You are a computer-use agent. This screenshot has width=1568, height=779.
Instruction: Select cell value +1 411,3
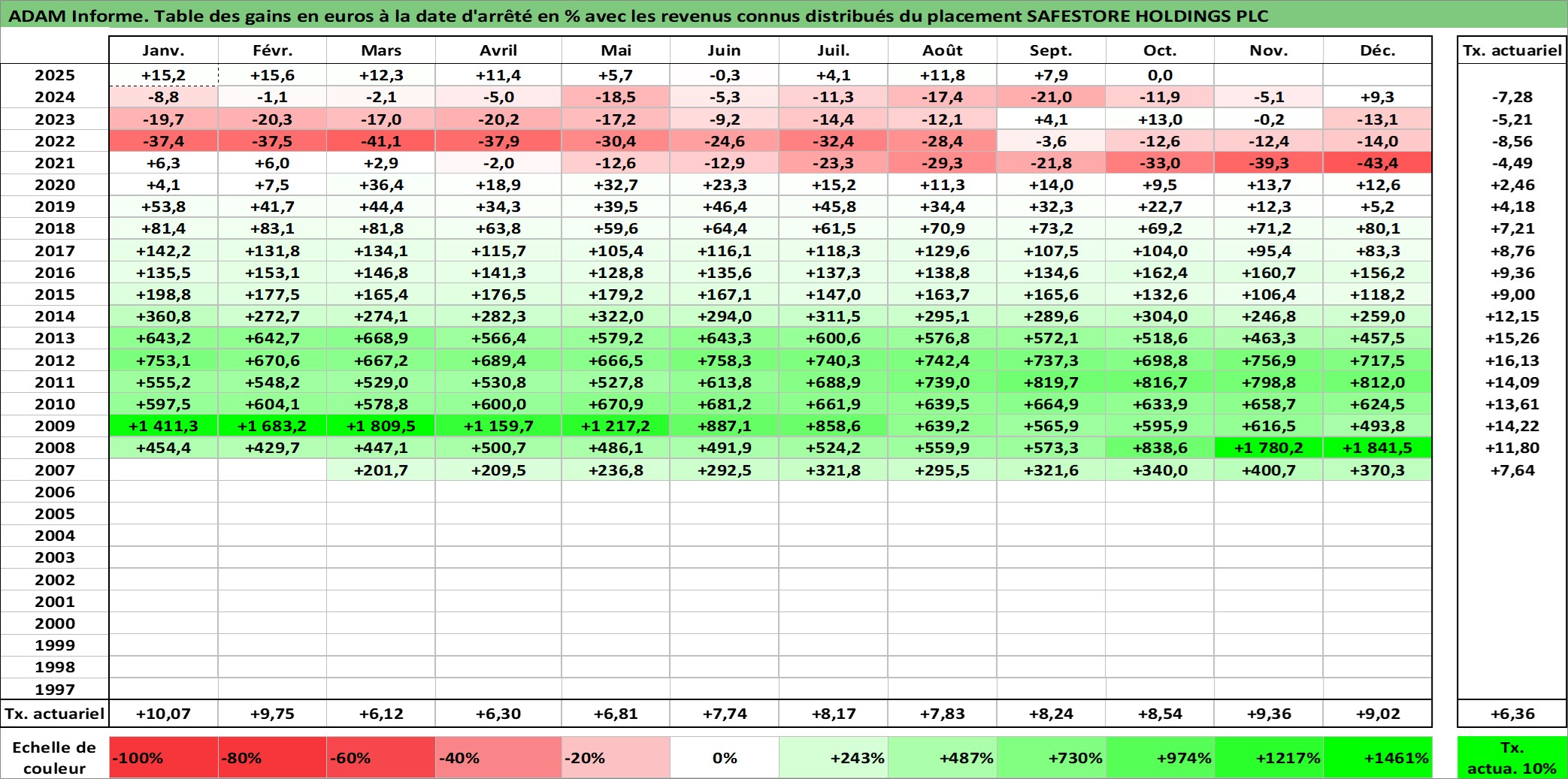(163, 426)
